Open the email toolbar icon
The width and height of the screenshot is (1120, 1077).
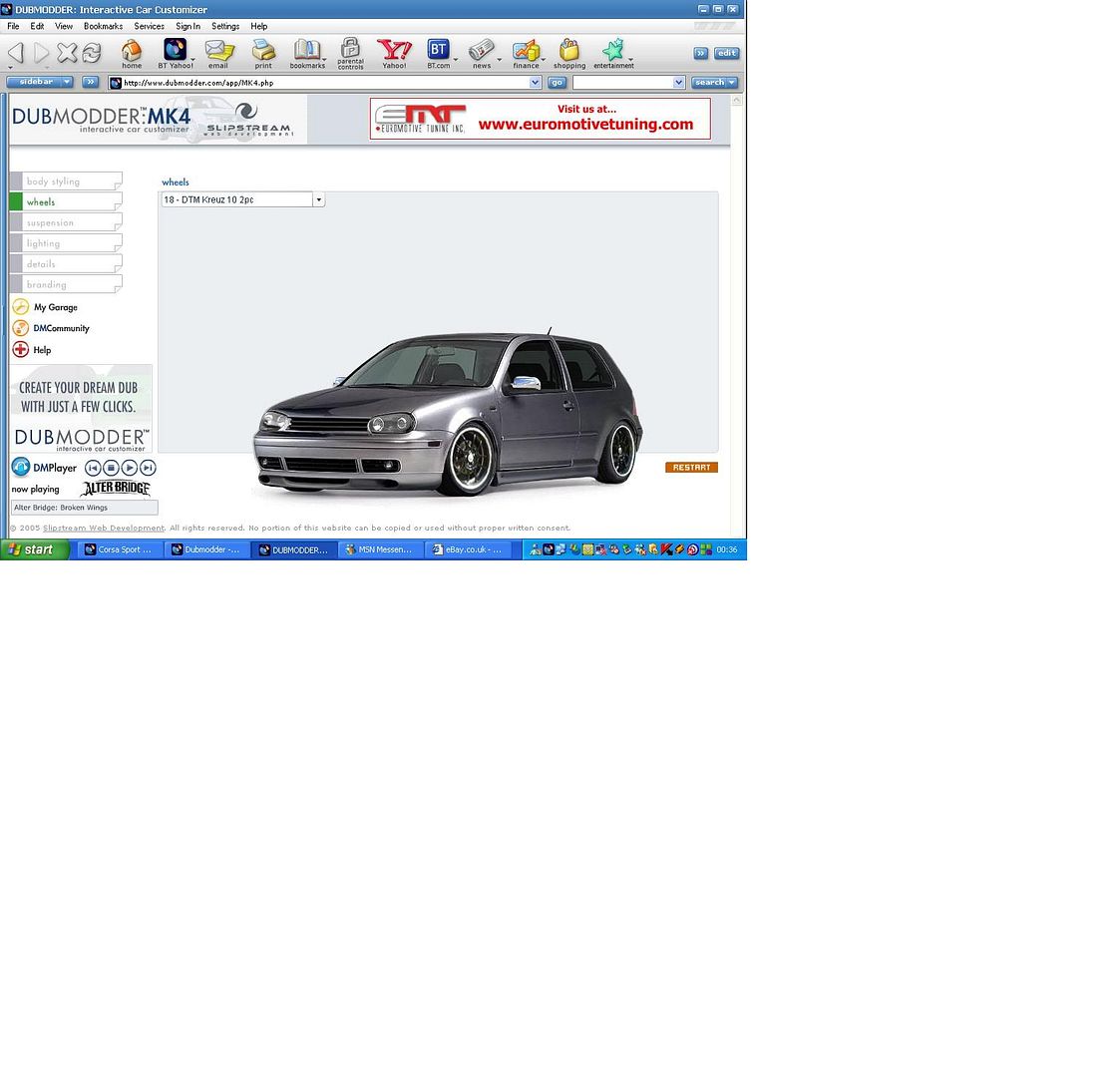click(x=217, y=51)
